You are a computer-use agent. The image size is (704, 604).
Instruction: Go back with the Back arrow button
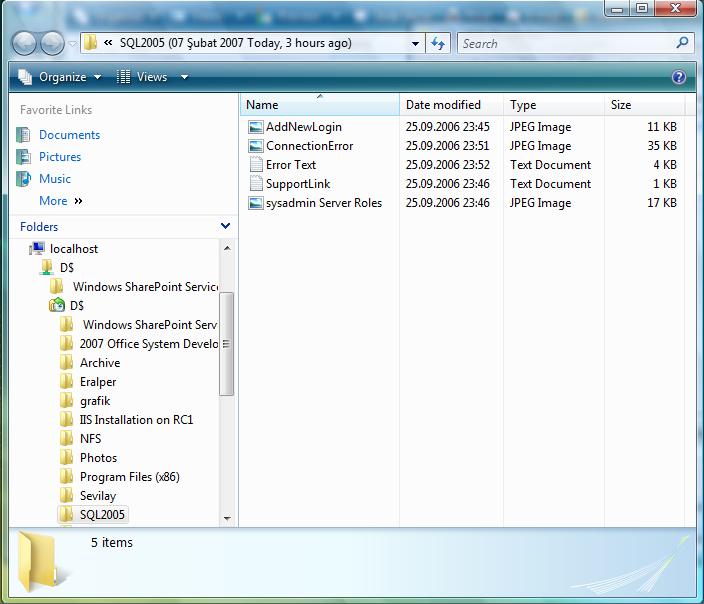pos(24,44)
